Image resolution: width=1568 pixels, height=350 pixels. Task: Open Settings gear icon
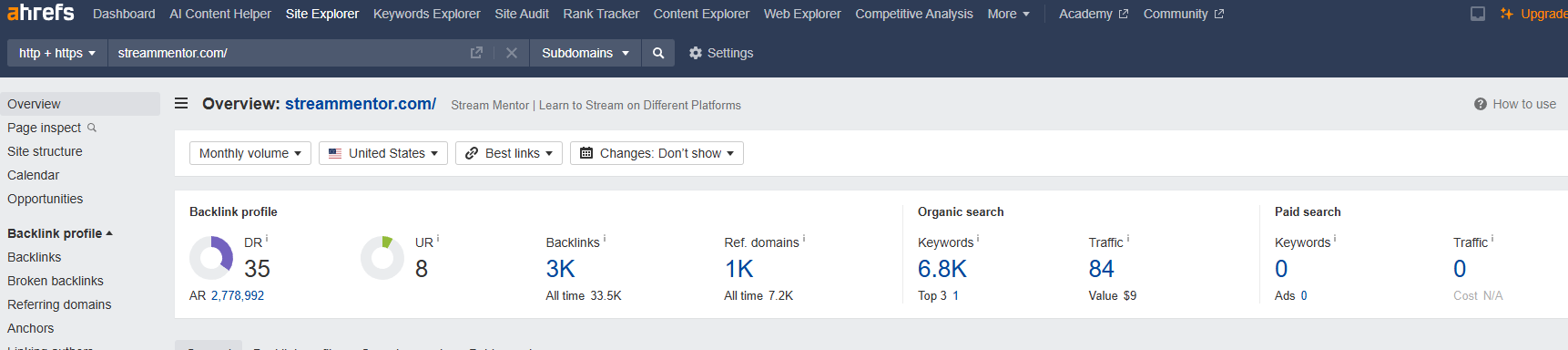click(696, 53)
